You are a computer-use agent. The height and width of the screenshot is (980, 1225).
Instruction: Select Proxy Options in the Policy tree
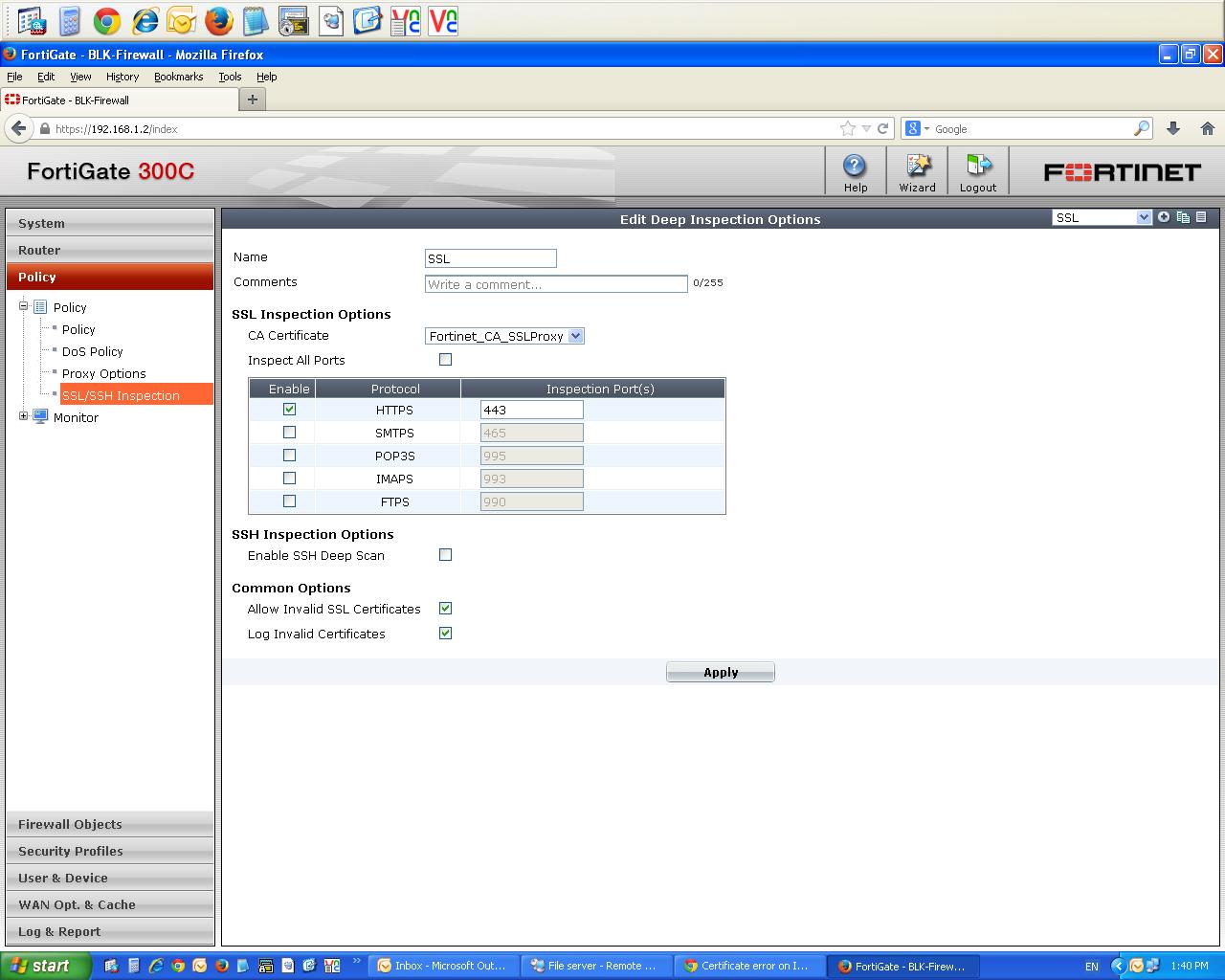[103, 373]
